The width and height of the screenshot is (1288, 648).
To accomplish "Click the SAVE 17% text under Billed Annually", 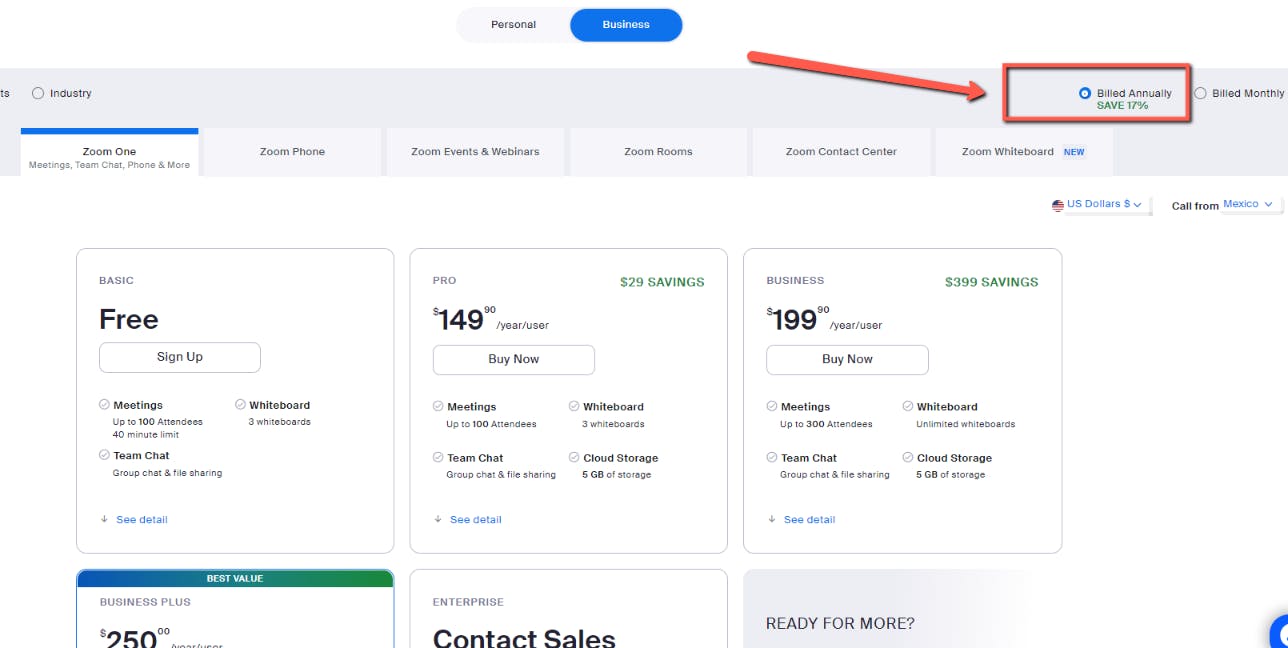I will tap(1122, 105).
